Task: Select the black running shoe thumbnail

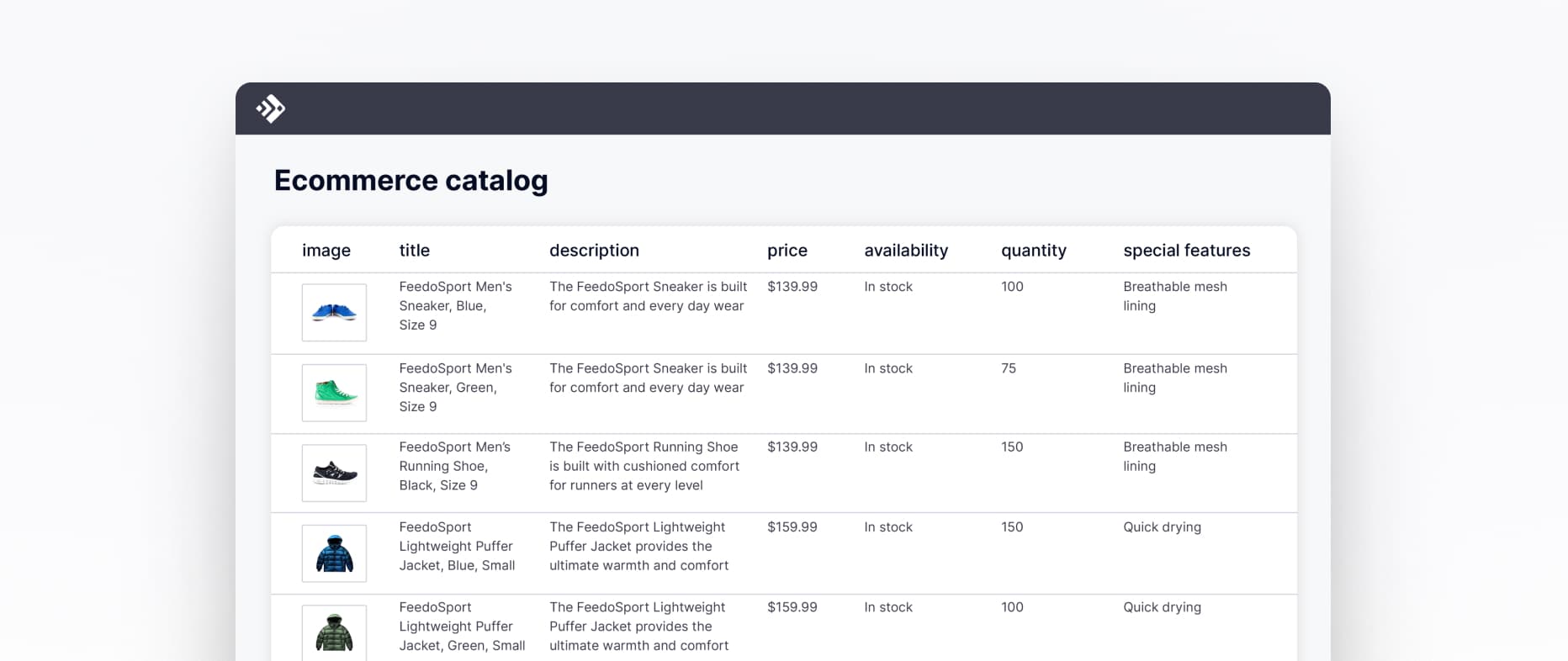Action: pyautogui.click(x=334, y=473)
